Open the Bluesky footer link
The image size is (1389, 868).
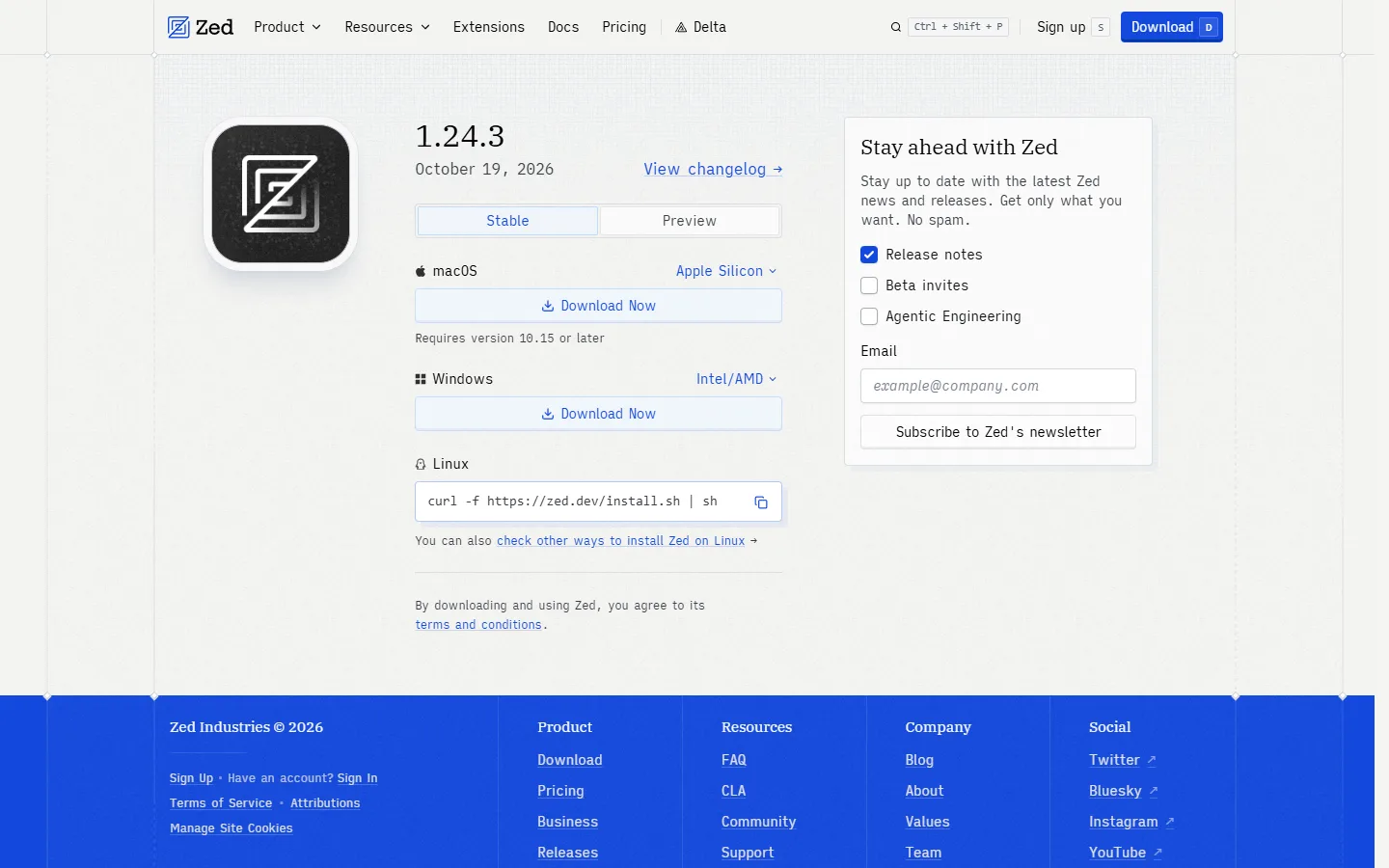tap(1124, 791)
